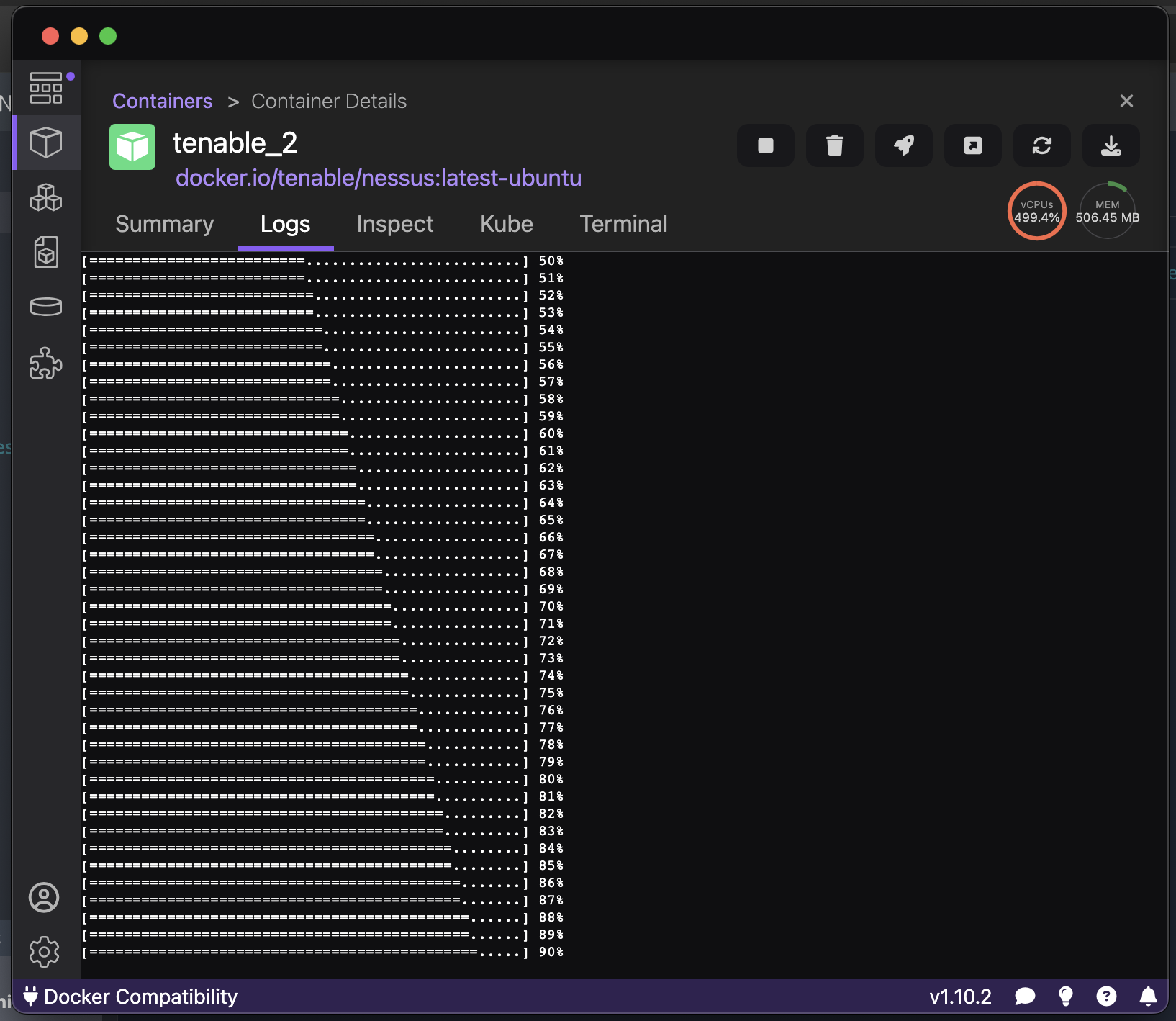Click the vCPUs 499.4% usage gauge
Screen dimensions: 1176x1021
[x=1036, y=211]
